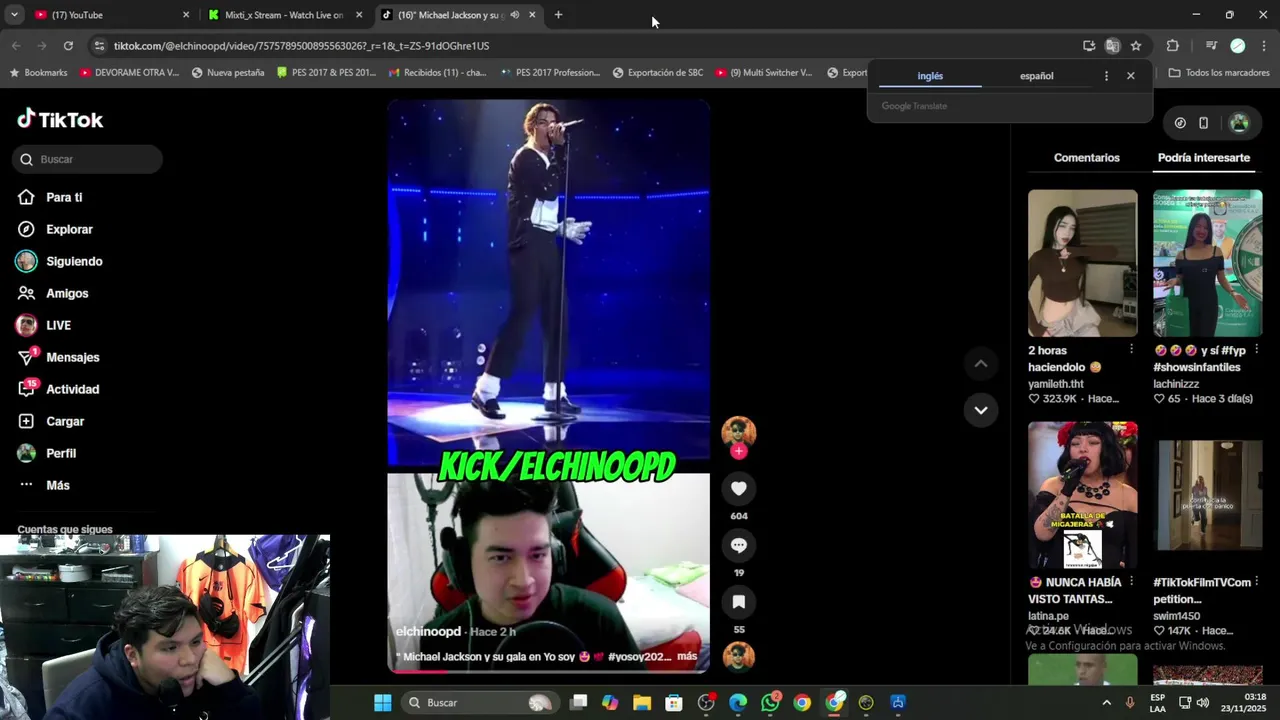
Task: Open the Windows Start menu
Action: 382,703
